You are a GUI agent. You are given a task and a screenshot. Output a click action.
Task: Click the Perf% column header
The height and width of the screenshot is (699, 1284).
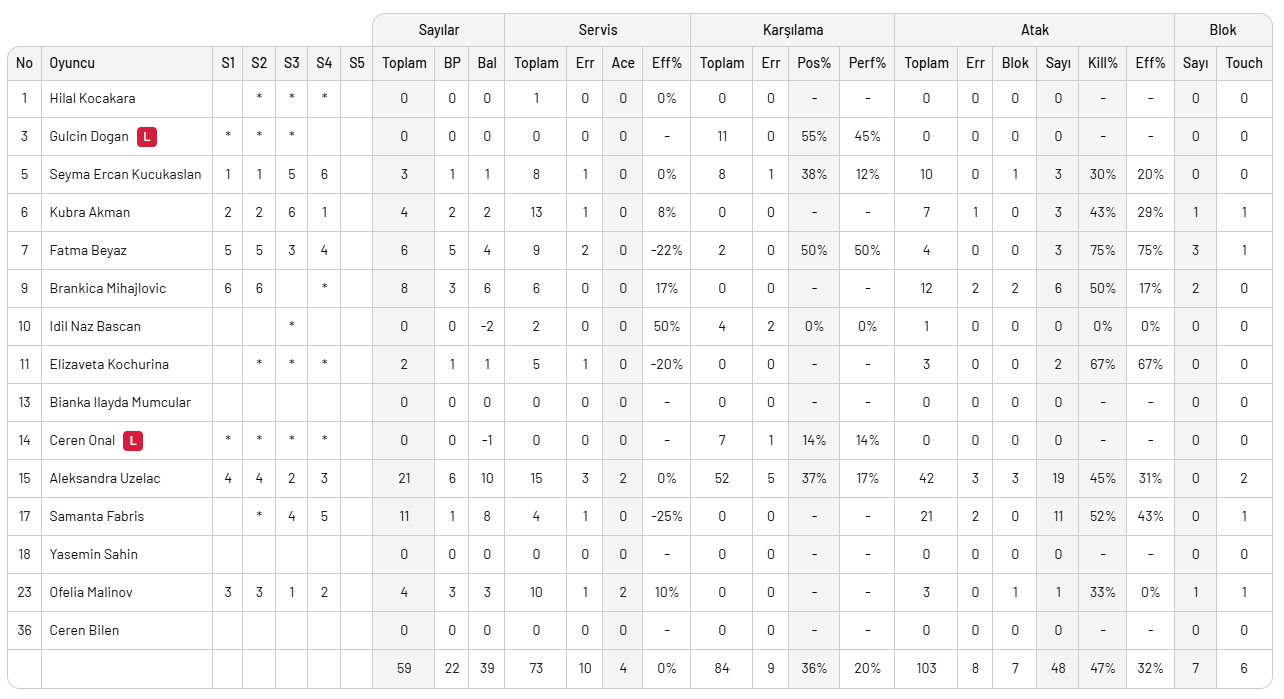867,63
